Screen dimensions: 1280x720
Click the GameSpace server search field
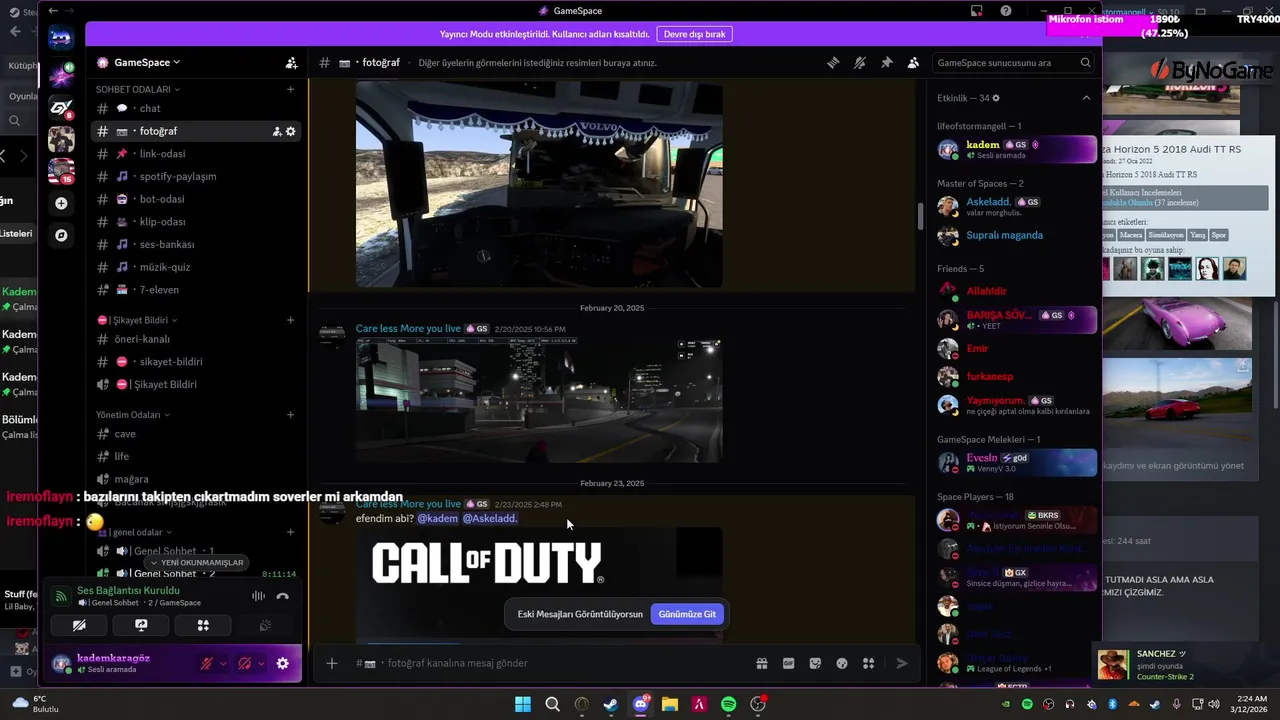click(x=1013, y=62)
